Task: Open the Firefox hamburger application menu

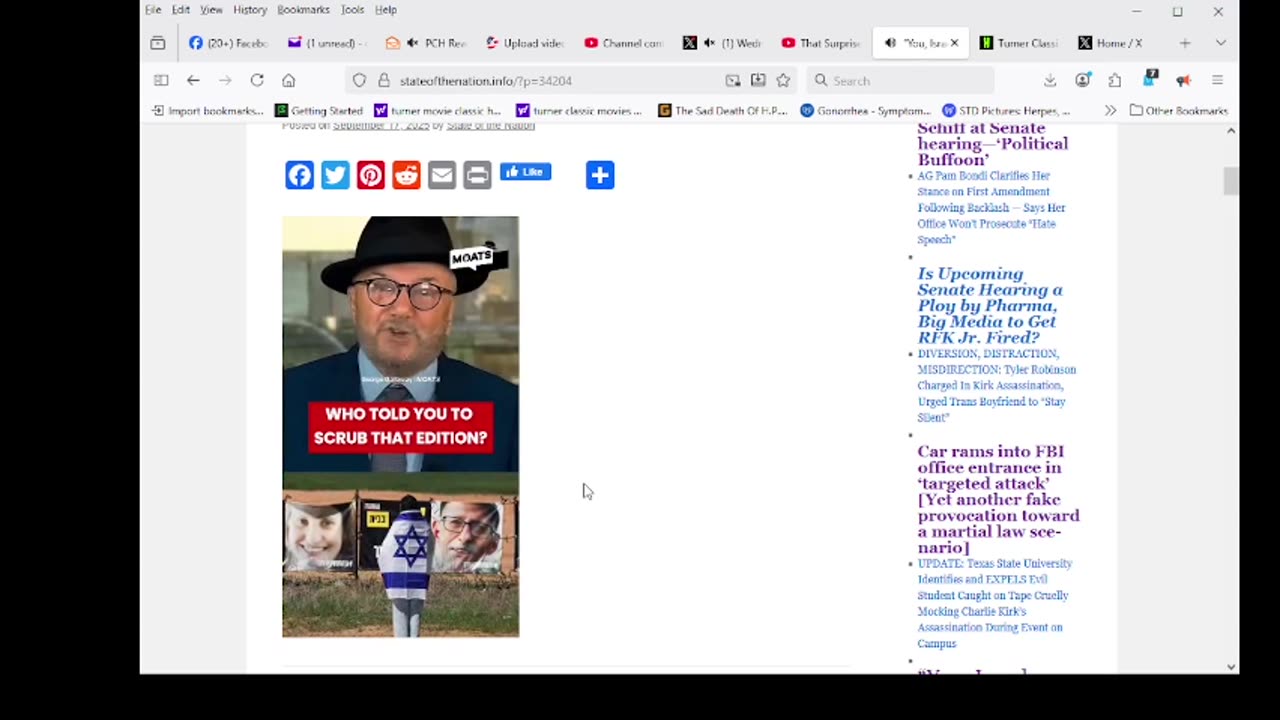Action: (1217, 80)
